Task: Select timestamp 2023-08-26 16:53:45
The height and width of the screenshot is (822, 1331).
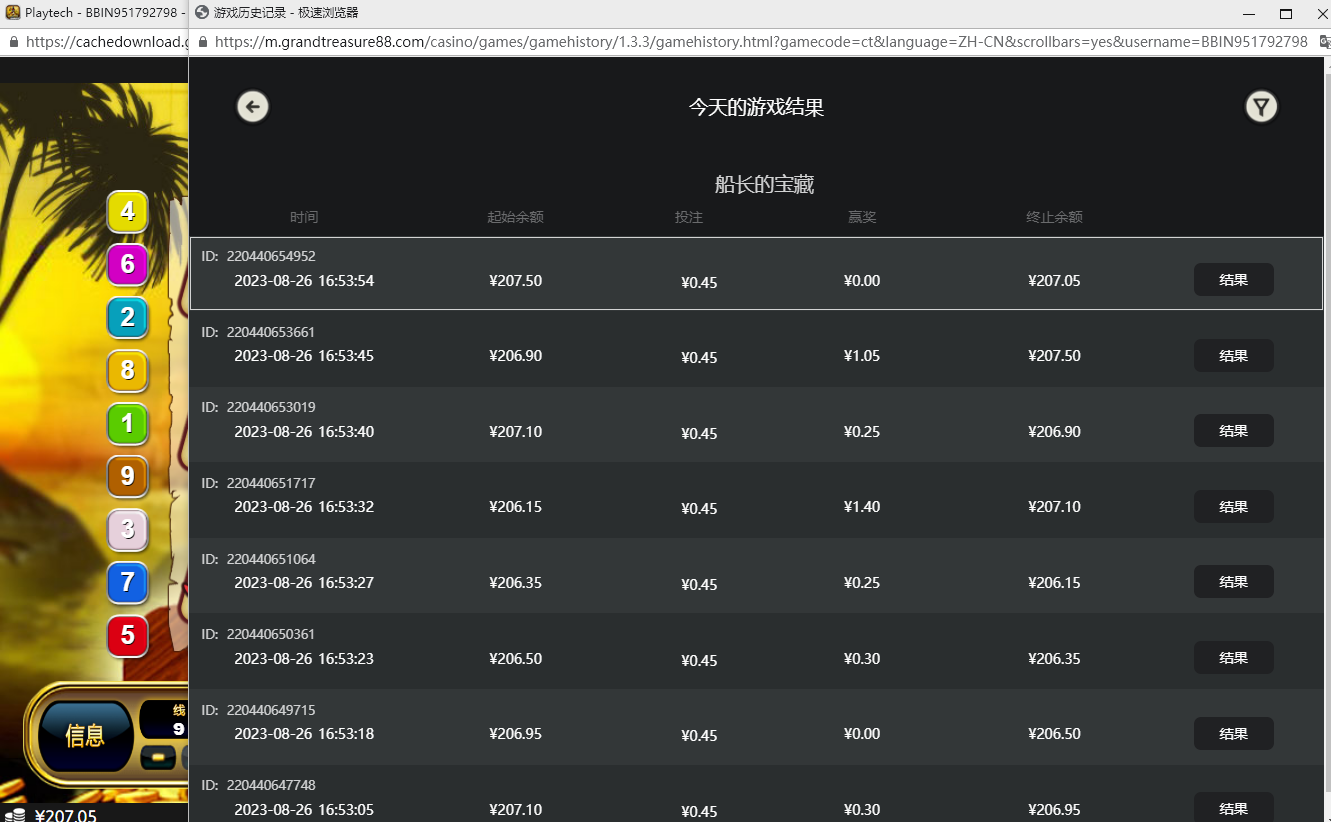Action: click(x=304, y=356)
